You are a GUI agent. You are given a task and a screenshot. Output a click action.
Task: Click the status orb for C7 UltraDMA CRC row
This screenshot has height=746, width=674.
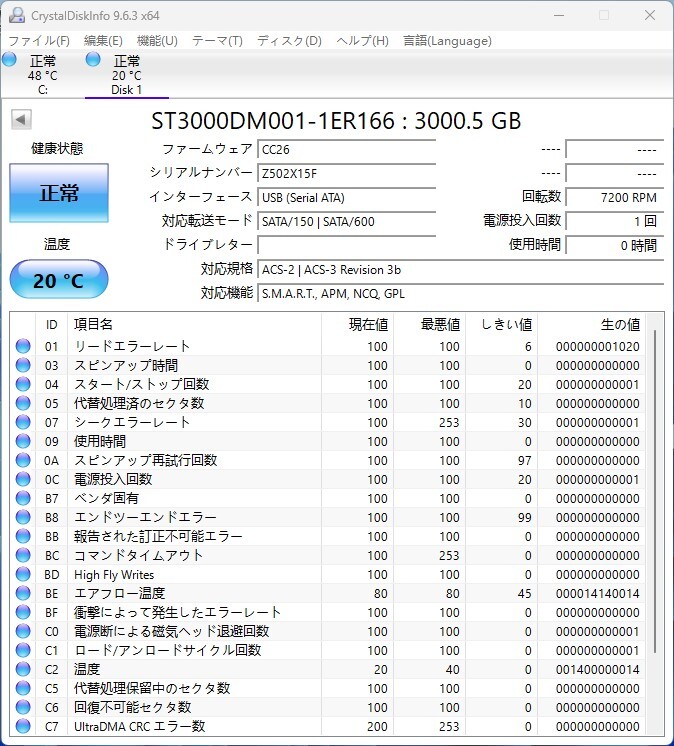(x=23, y=726)
